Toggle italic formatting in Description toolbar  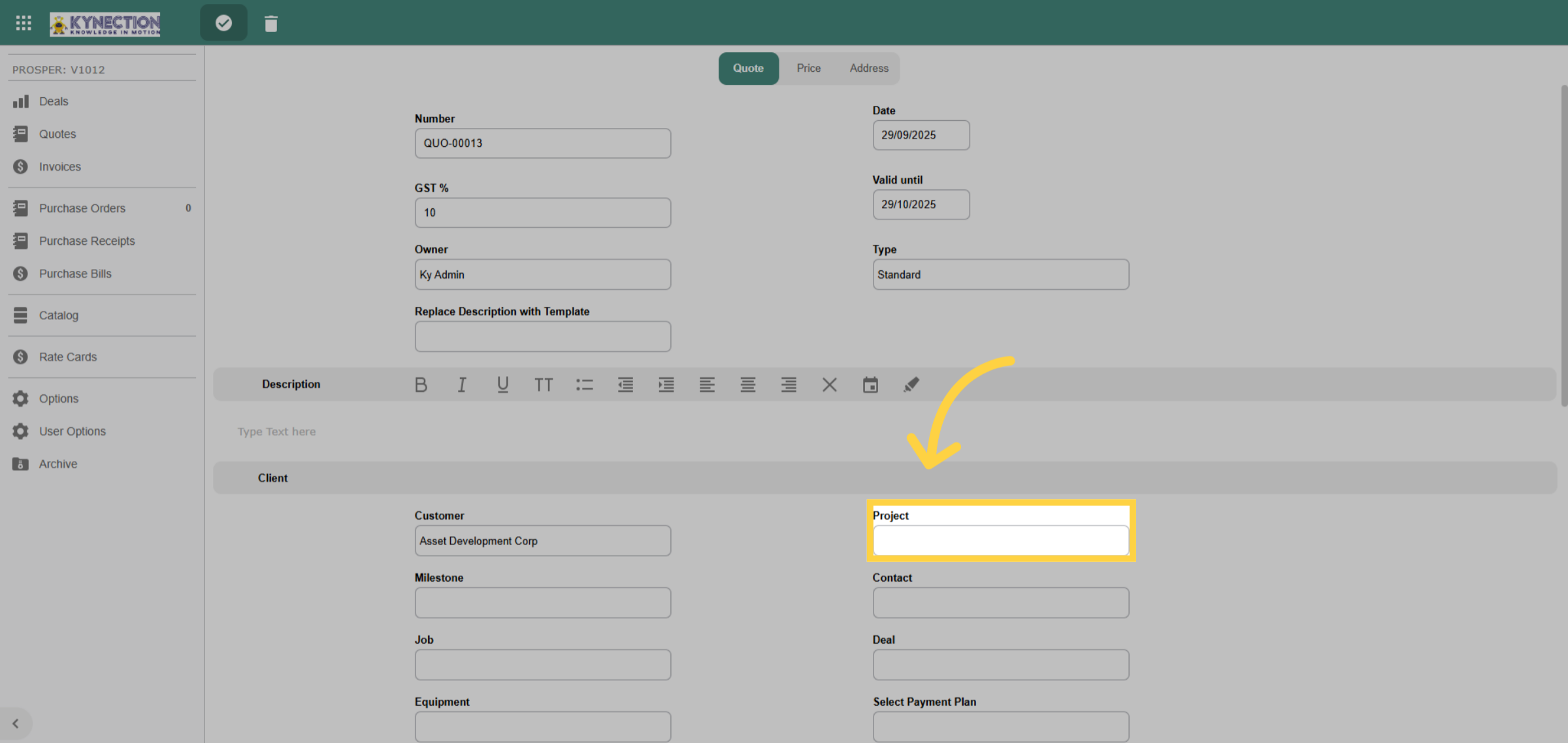point(462,385)
